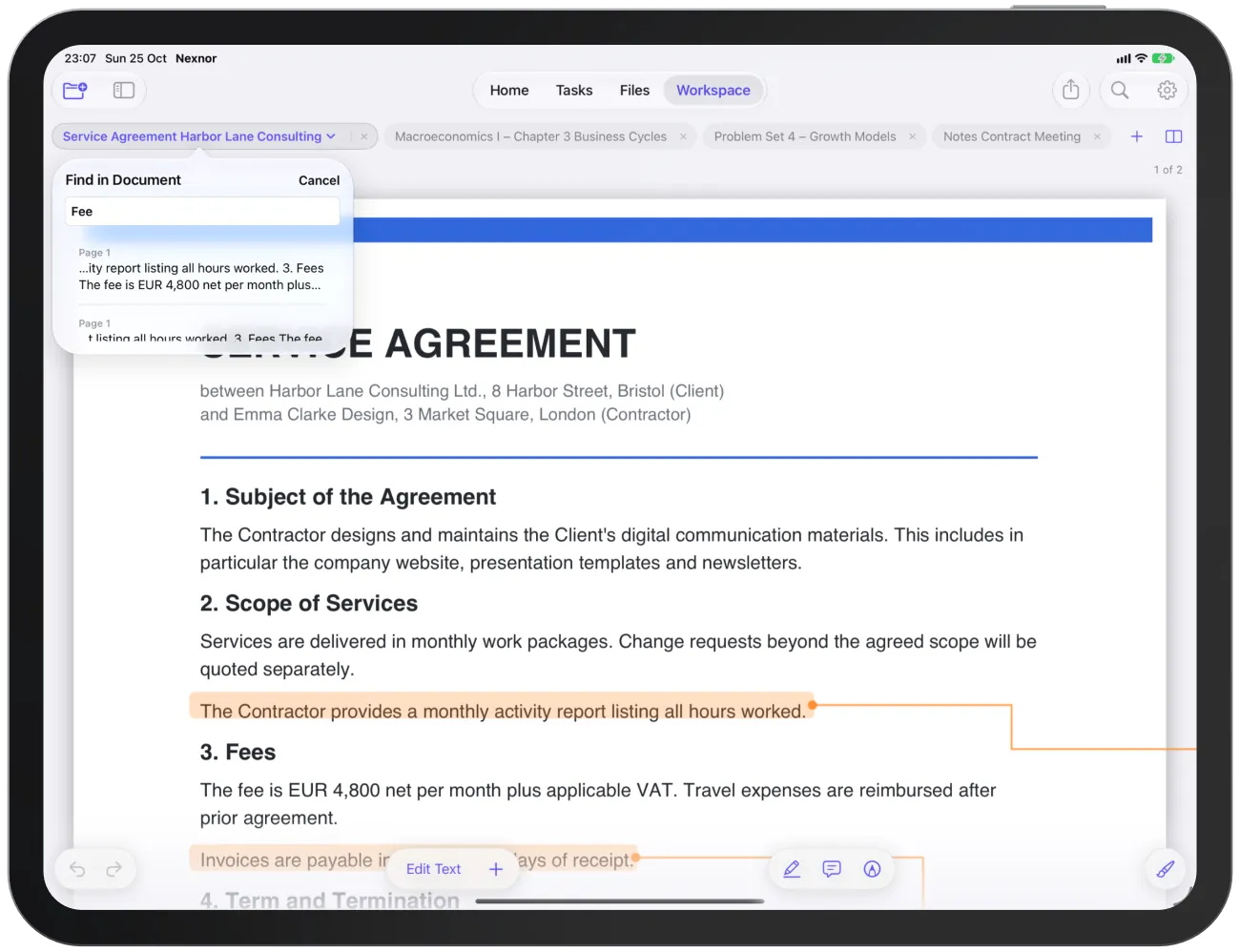Tap the share icon

click(1071, 90)
